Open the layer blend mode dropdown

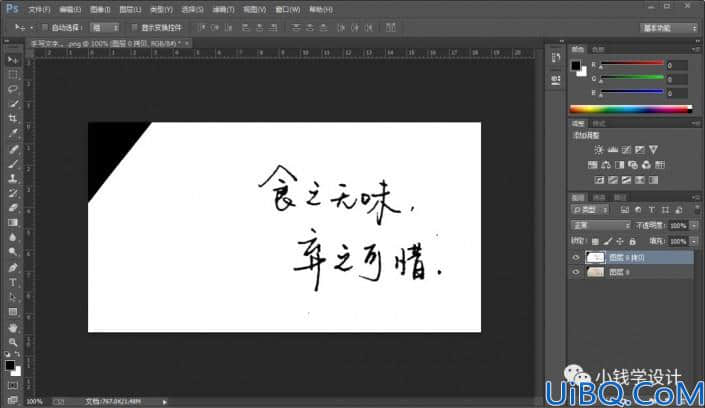coord(601,225)
